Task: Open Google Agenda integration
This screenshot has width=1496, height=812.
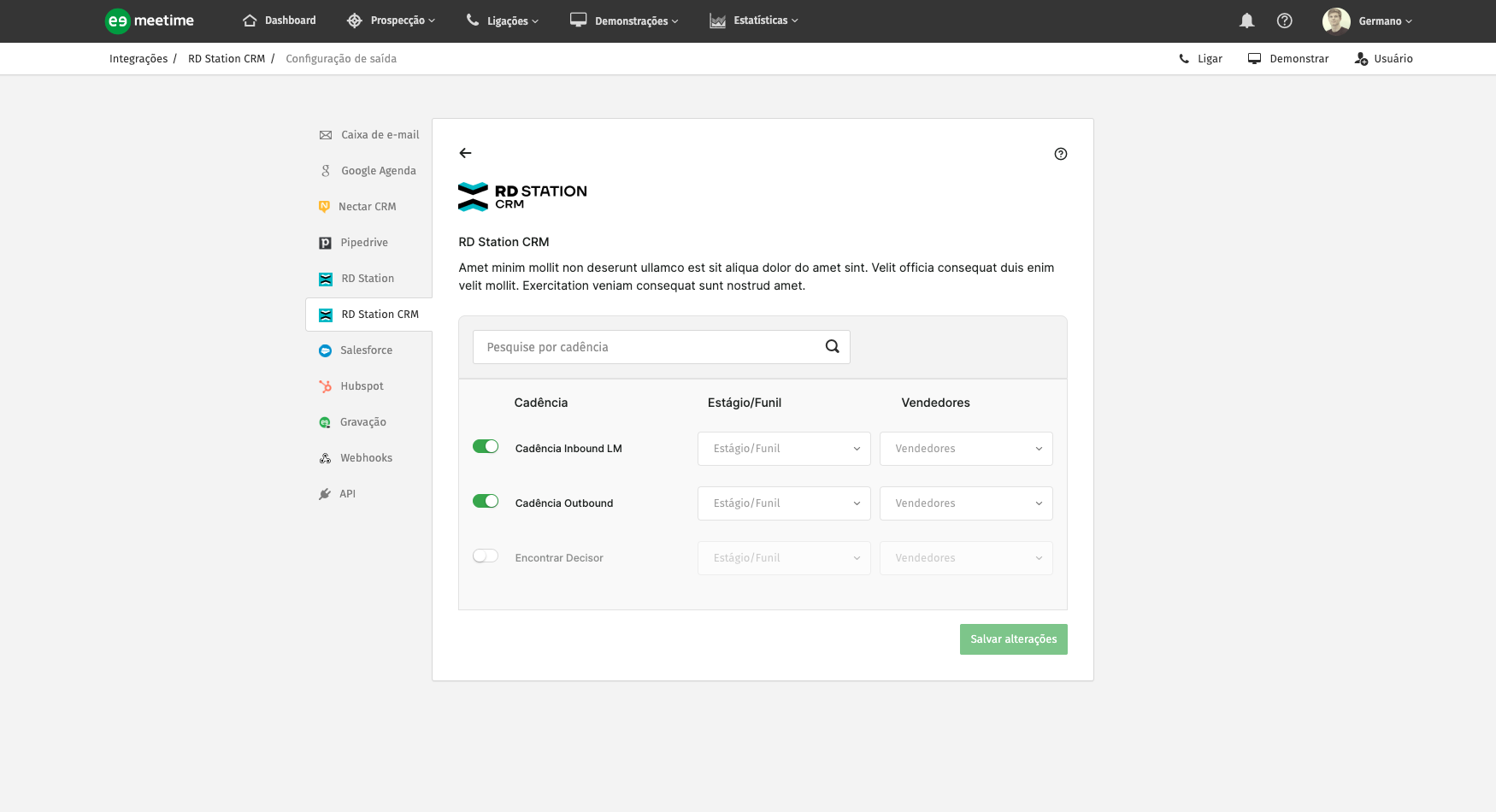Action: (379, 171)
